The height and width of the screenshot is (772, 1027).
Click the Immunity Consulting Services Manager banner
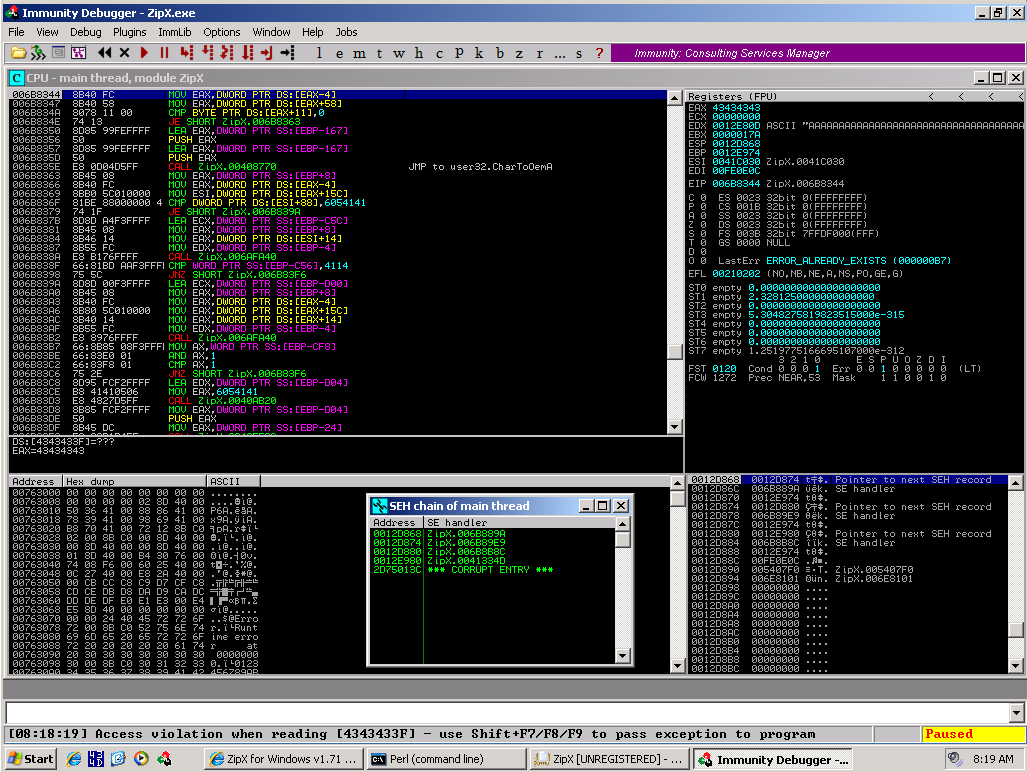tap(817, 53)
